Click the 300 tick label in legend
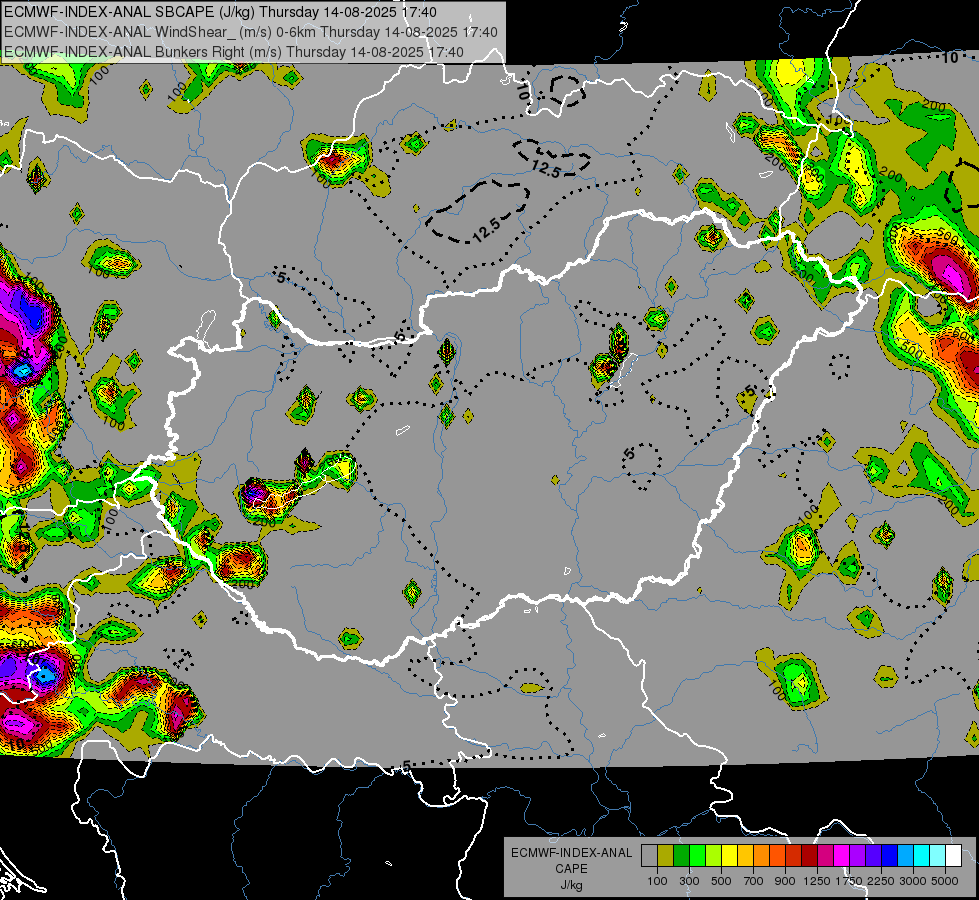Image resolution: width=979 pixels, height=900 pixels. 689,881
